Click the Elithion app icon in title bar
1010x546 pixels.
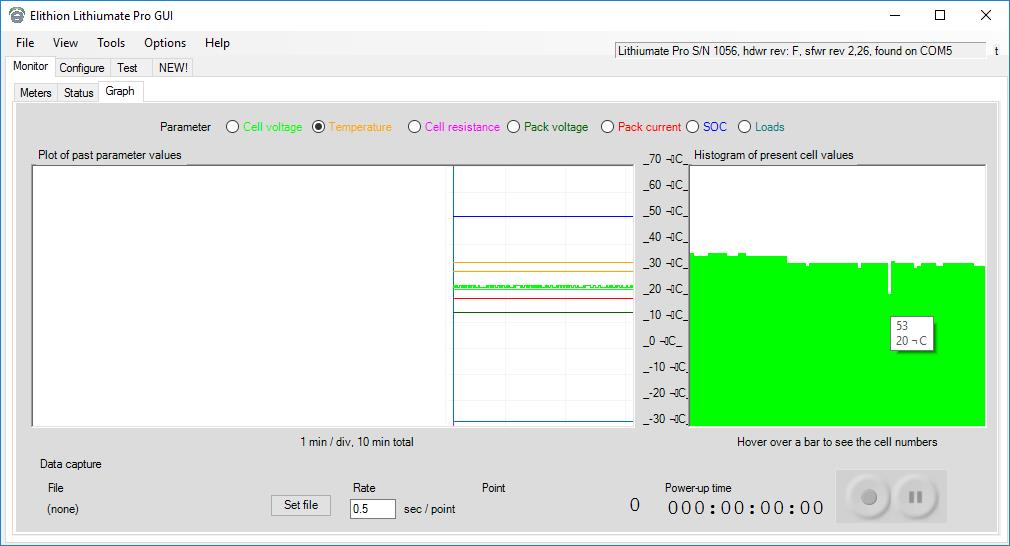pos(17,15)
